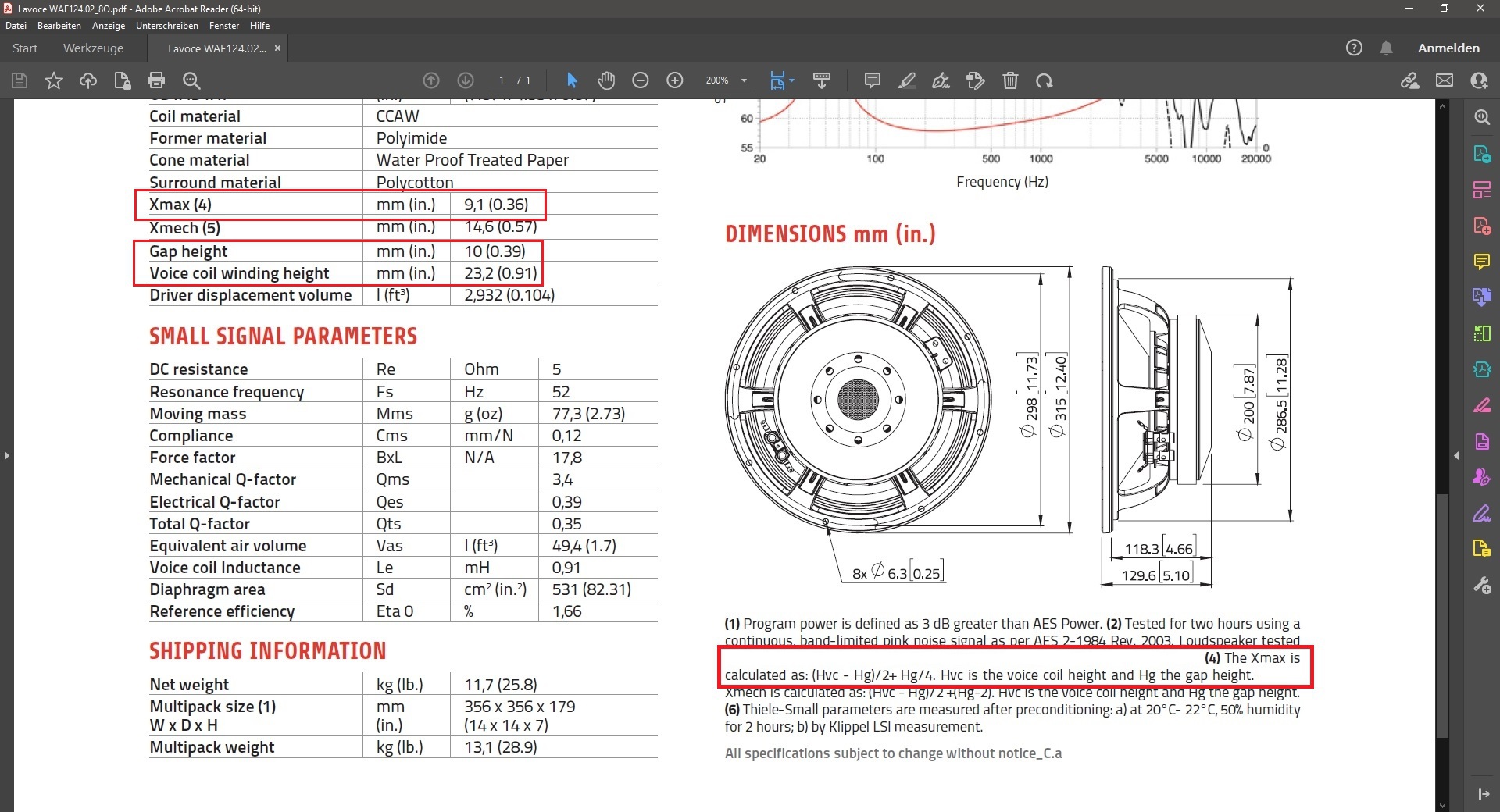1500x812 pixels.
Task: Click the front view speaker drawing
Action: [x=858, y=400]
